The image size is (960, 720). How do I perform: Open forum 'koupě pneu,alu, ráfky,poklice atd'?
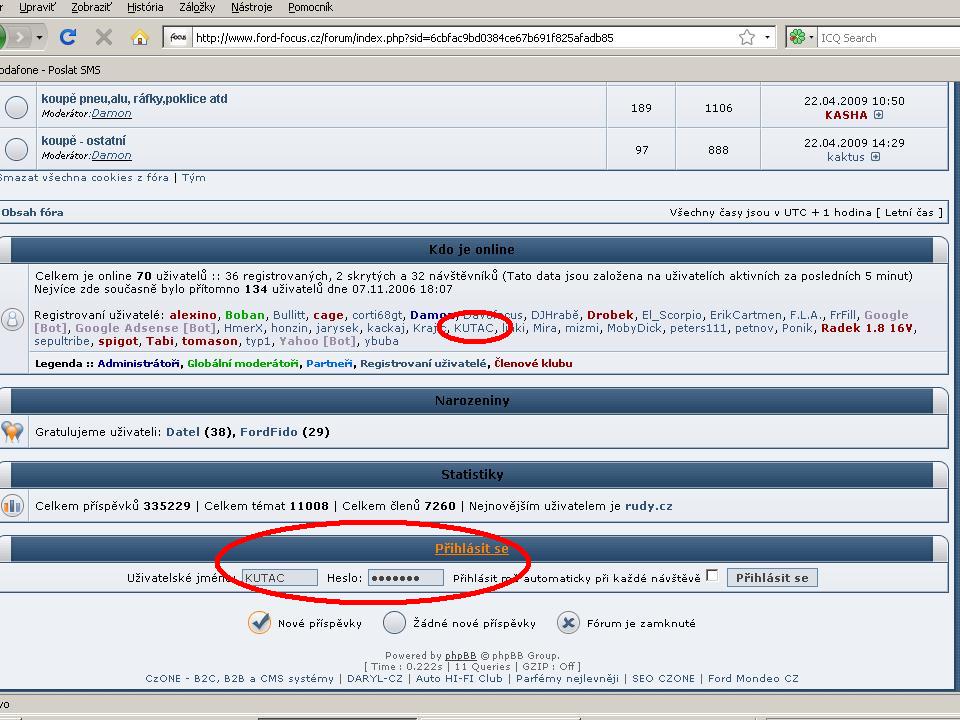134,99
